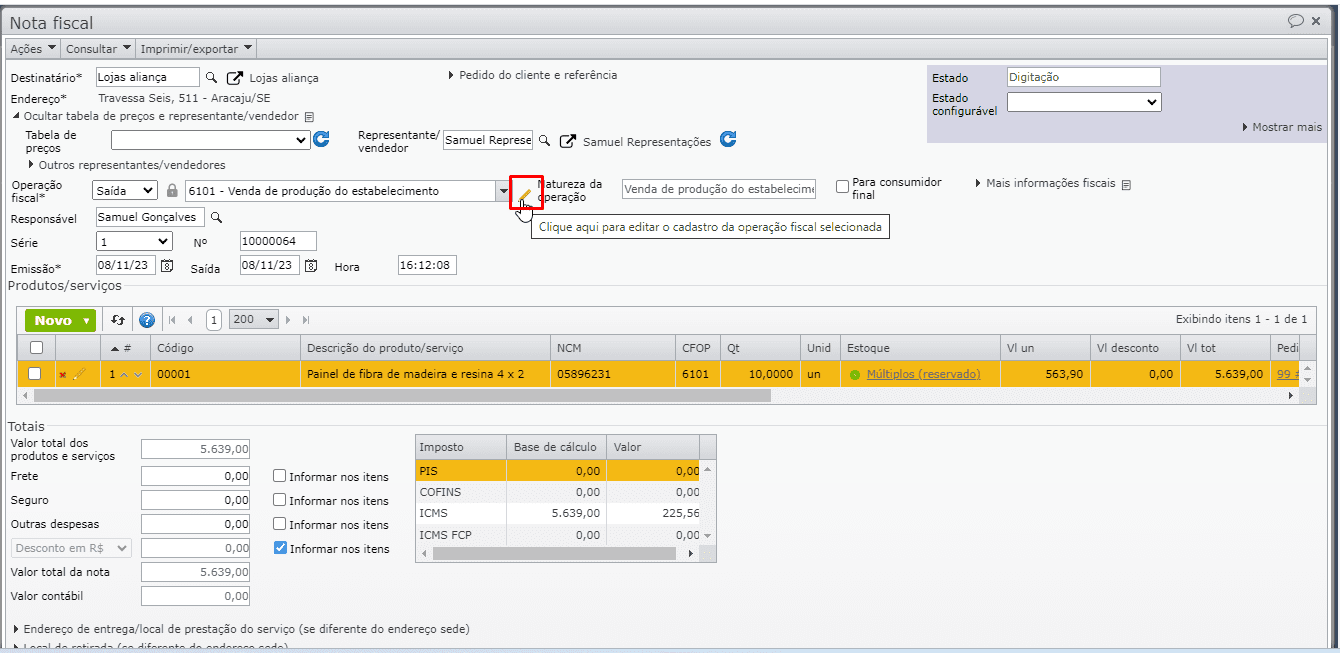Select the ICMS row in tax table
1340x653 pixels.
[x=558, y=513]
